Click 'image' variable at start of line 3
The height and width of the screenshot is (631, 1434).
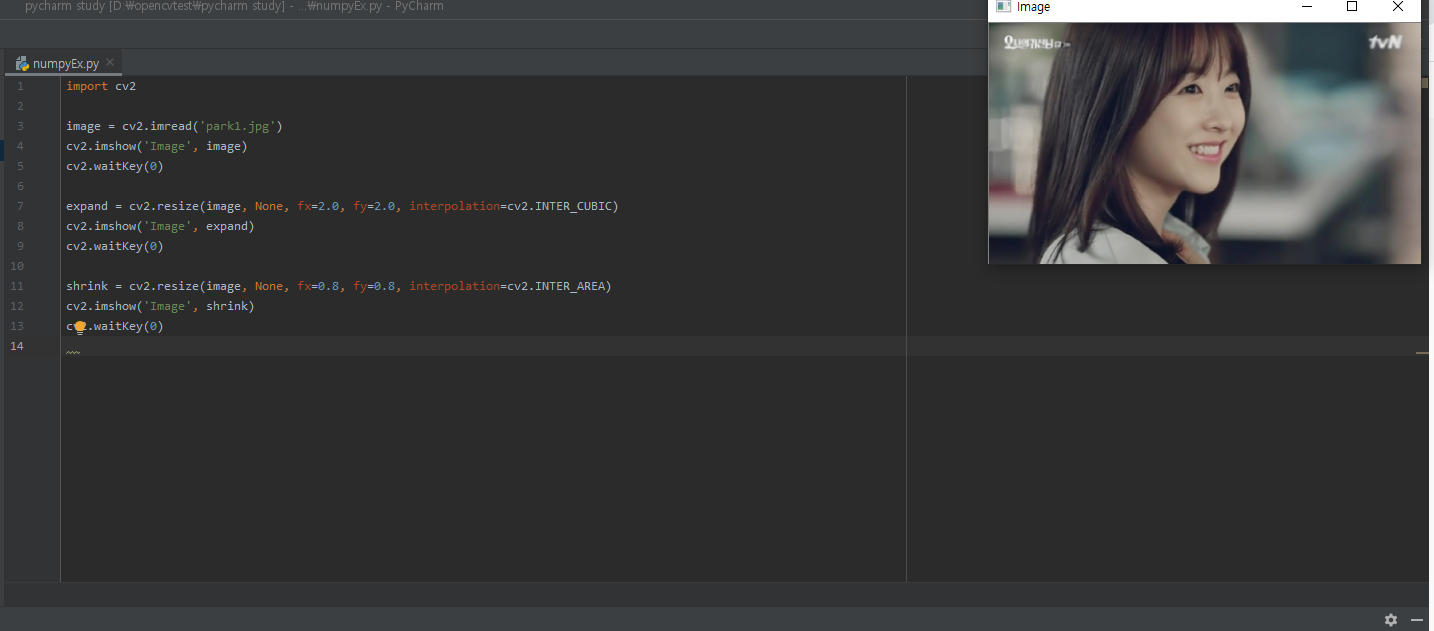pos(84,126)
